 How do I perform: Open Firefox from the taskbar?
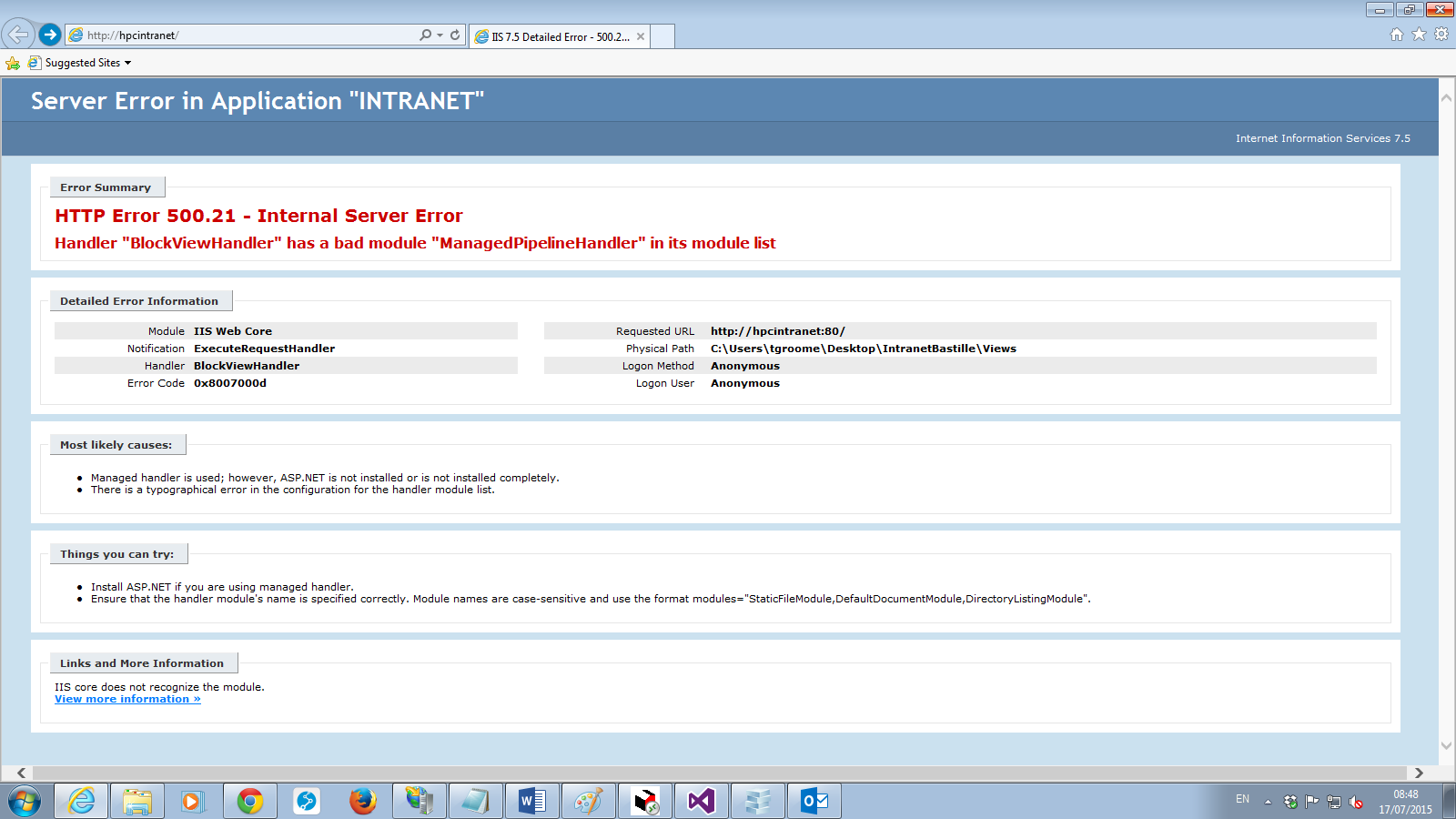[363, 801]
